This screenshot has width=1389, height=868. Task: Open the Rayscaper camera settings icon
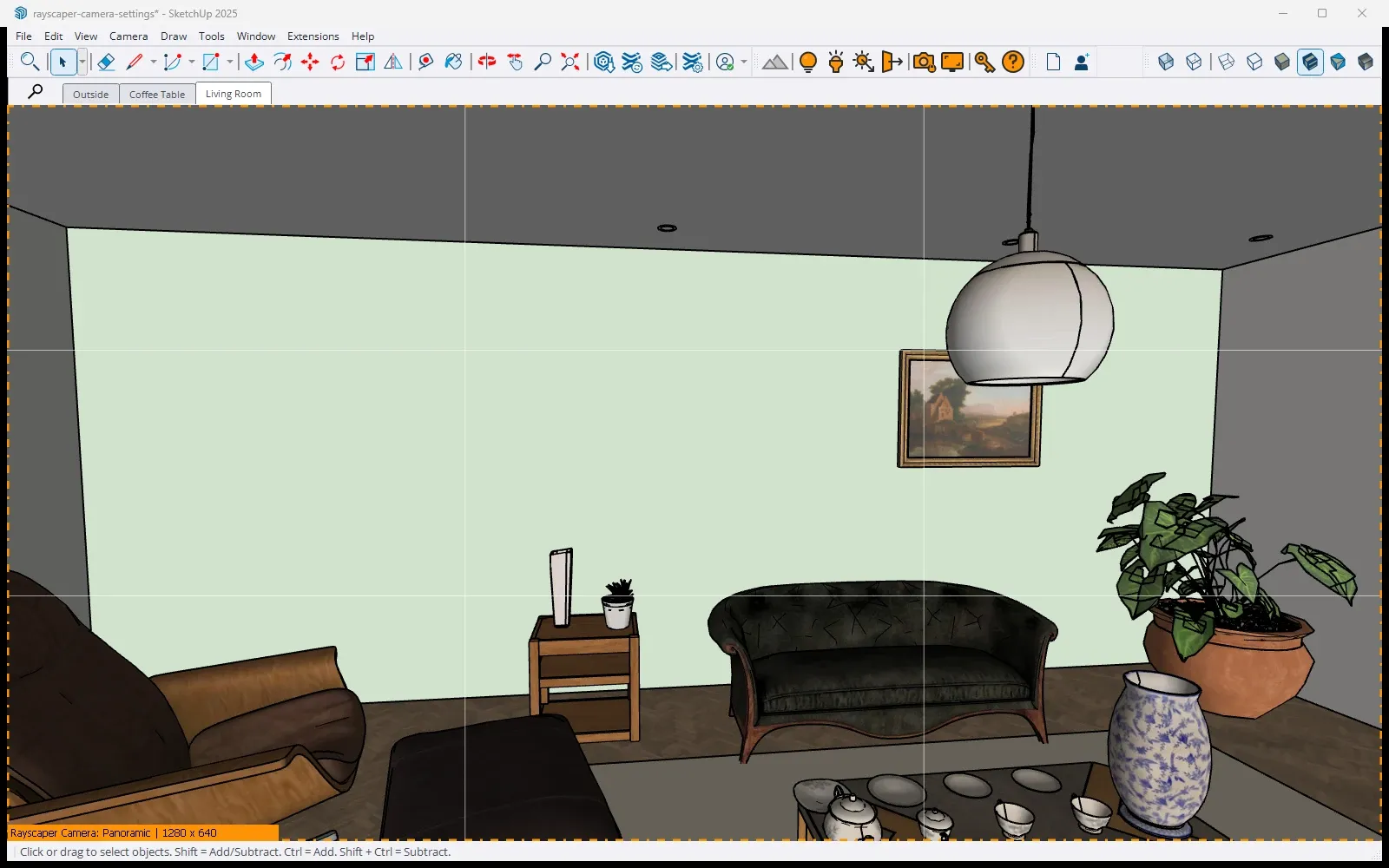tap(924, 62)
